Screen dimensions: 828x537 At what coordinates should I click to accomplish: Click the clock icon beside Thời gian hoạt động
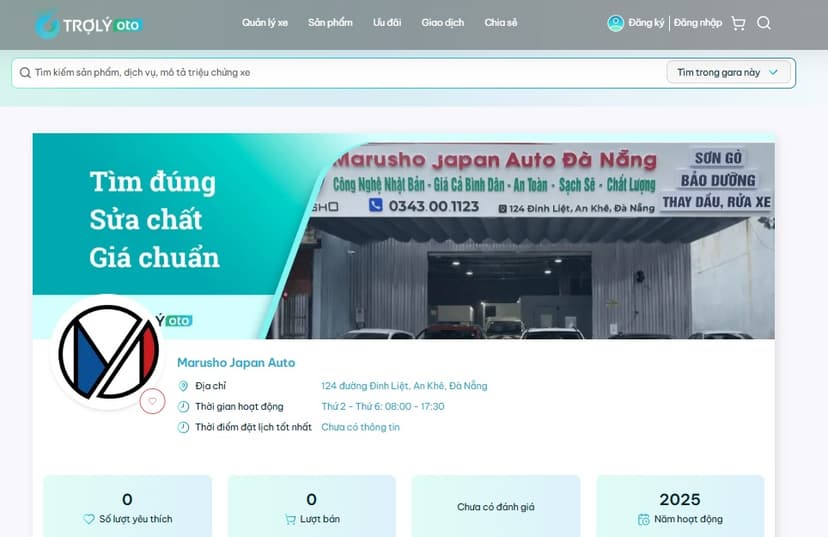[183, 407]
